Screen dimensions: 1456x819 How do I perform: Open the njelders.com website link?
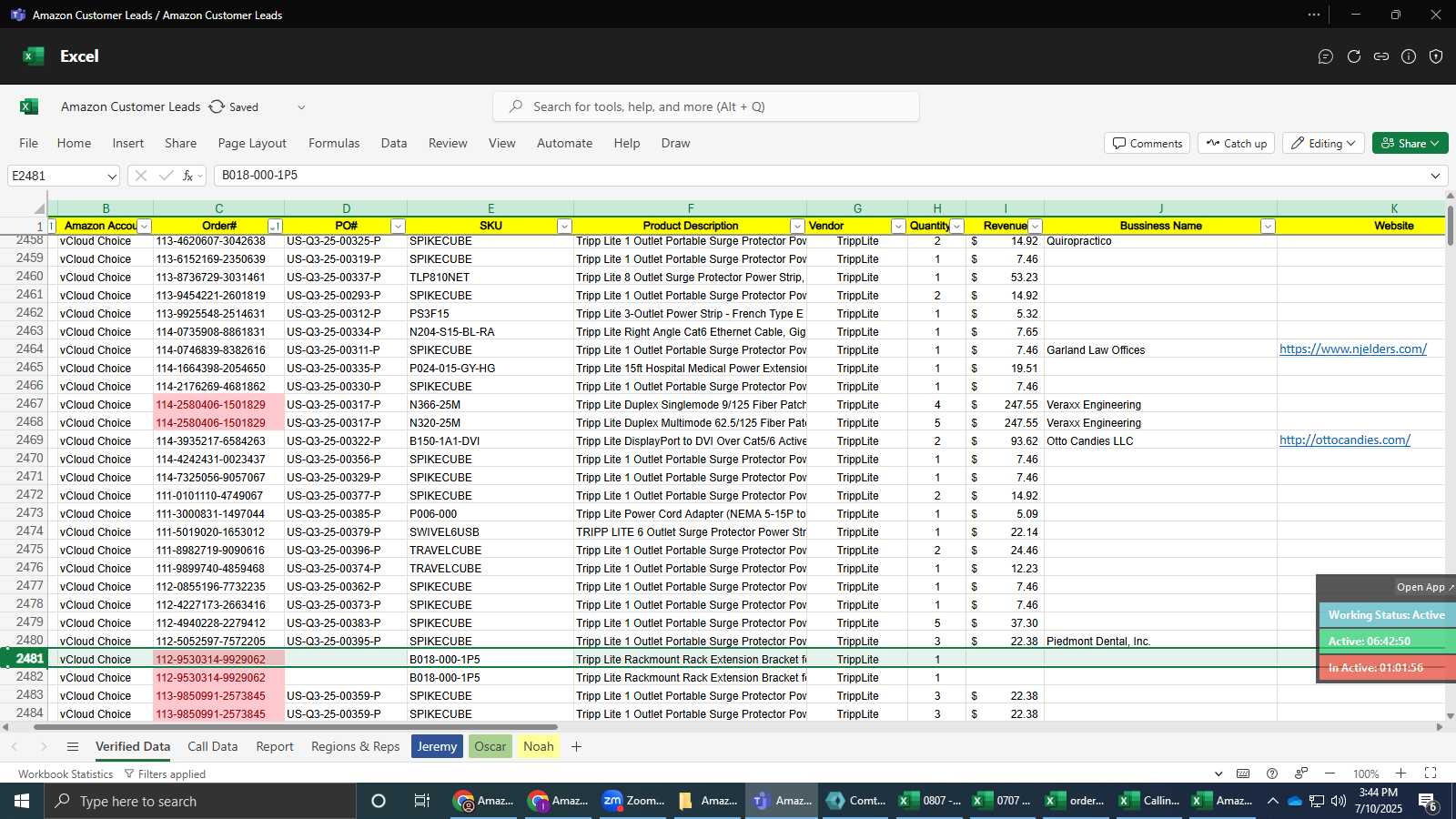pos(1353,349)
